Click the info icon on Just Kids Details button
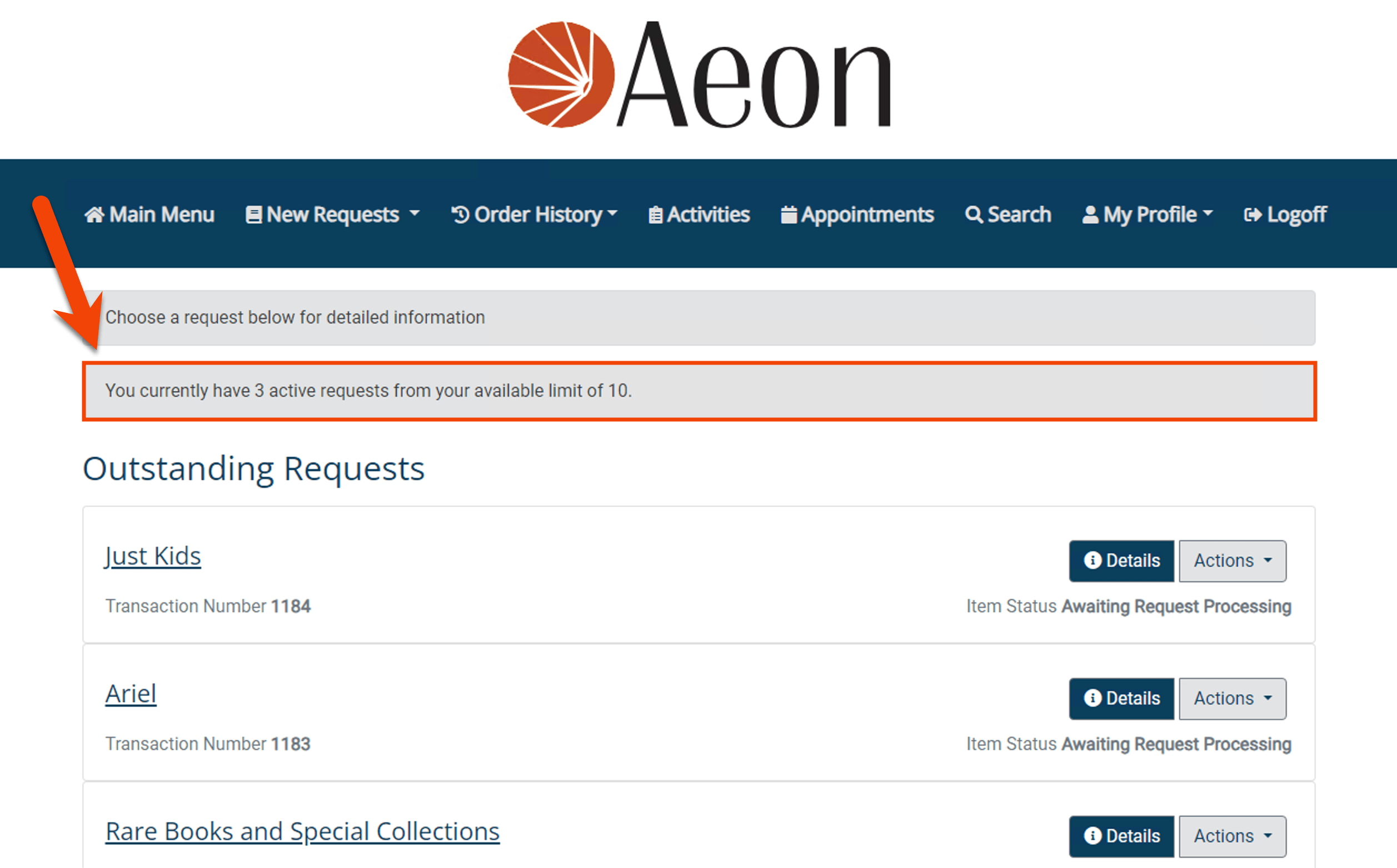The image size is (1397, 868). coord(1094,561)
